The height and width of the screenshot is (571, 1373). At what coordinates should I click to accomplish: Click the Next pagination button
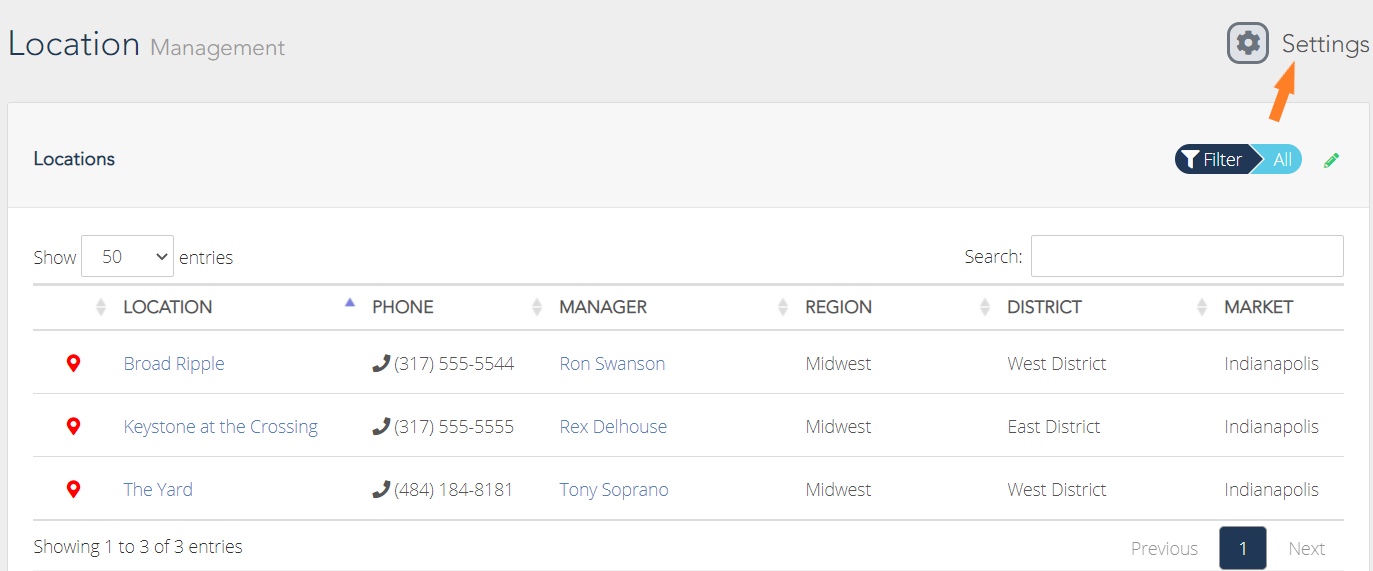pos(1306,548)
